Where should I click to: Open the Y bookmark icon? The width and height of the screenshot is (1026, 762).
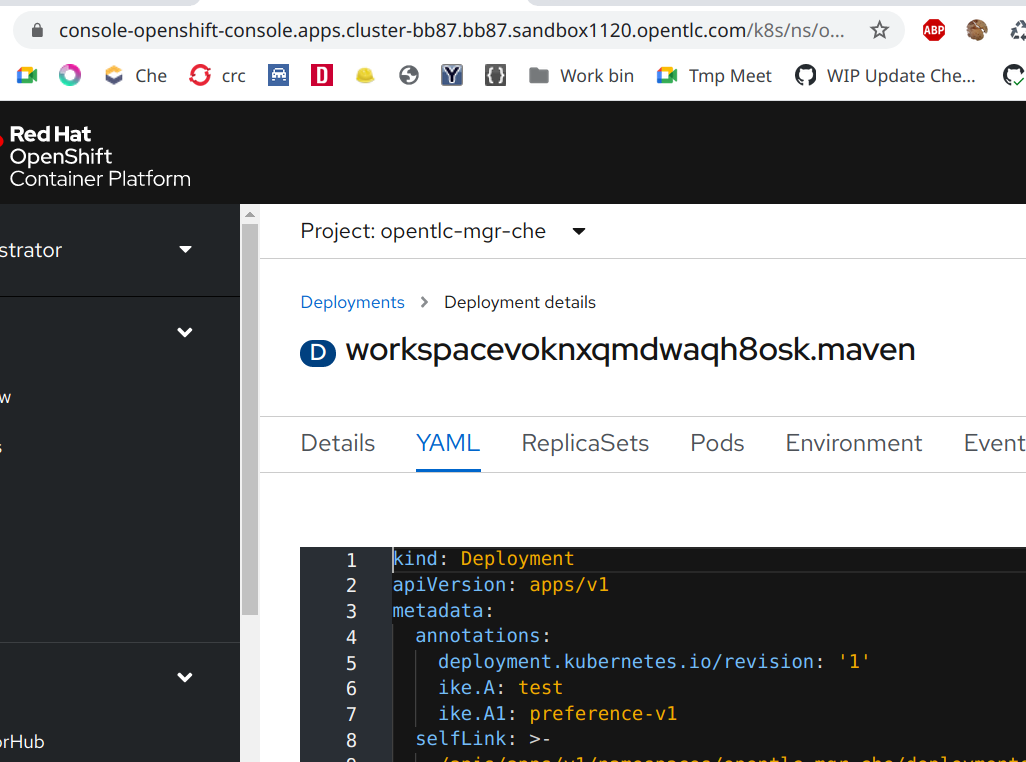451,76
